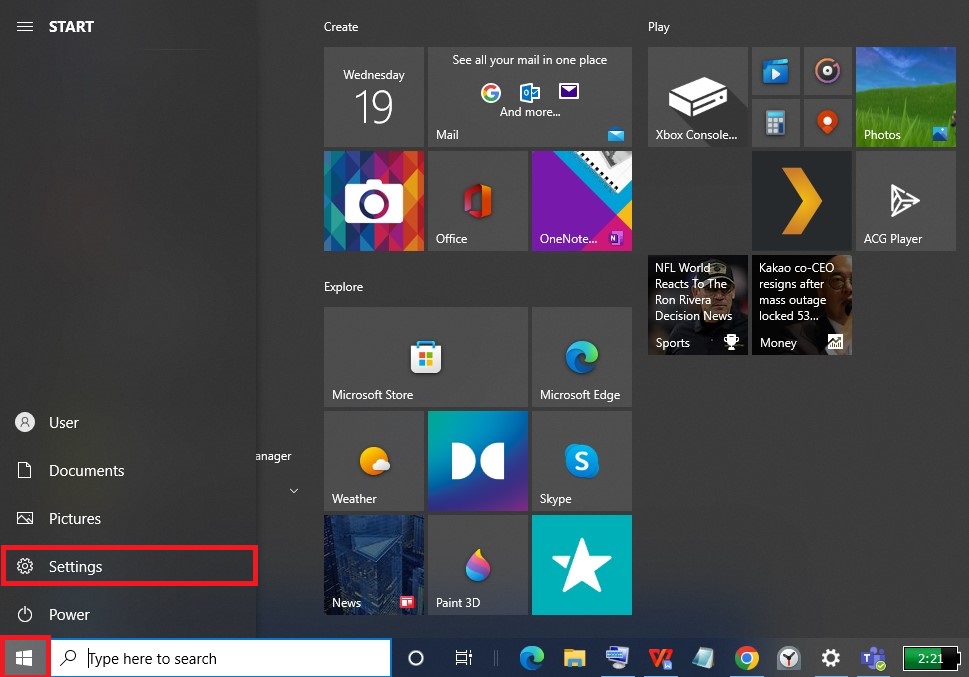This screenshot has height=677, width=969.
Task: Open the Pictures folder shortcut
Action: tap(128, 518)
